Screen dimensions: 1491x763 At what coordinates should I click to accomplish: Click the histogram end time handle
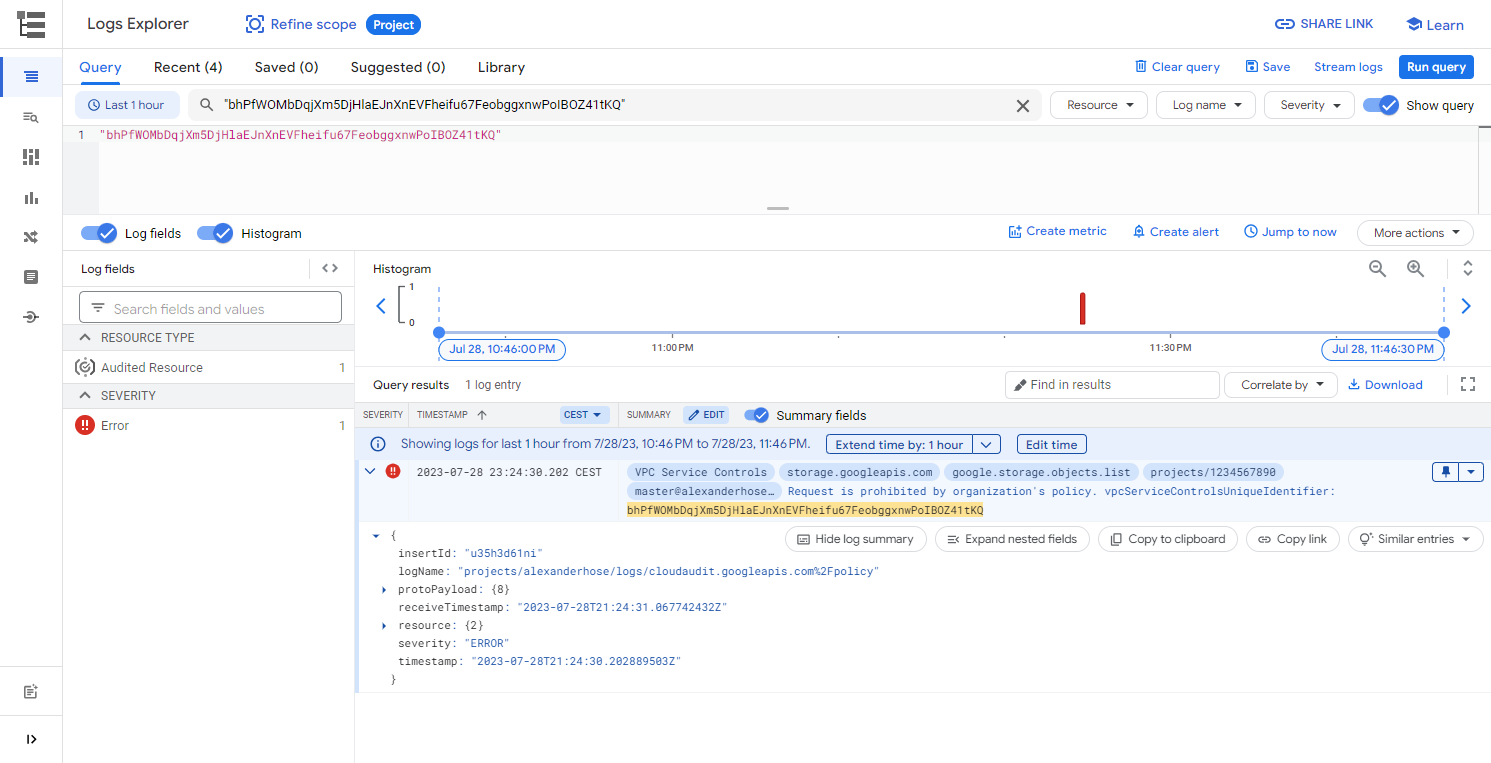pyautogui.click(x=1444, y=332)
